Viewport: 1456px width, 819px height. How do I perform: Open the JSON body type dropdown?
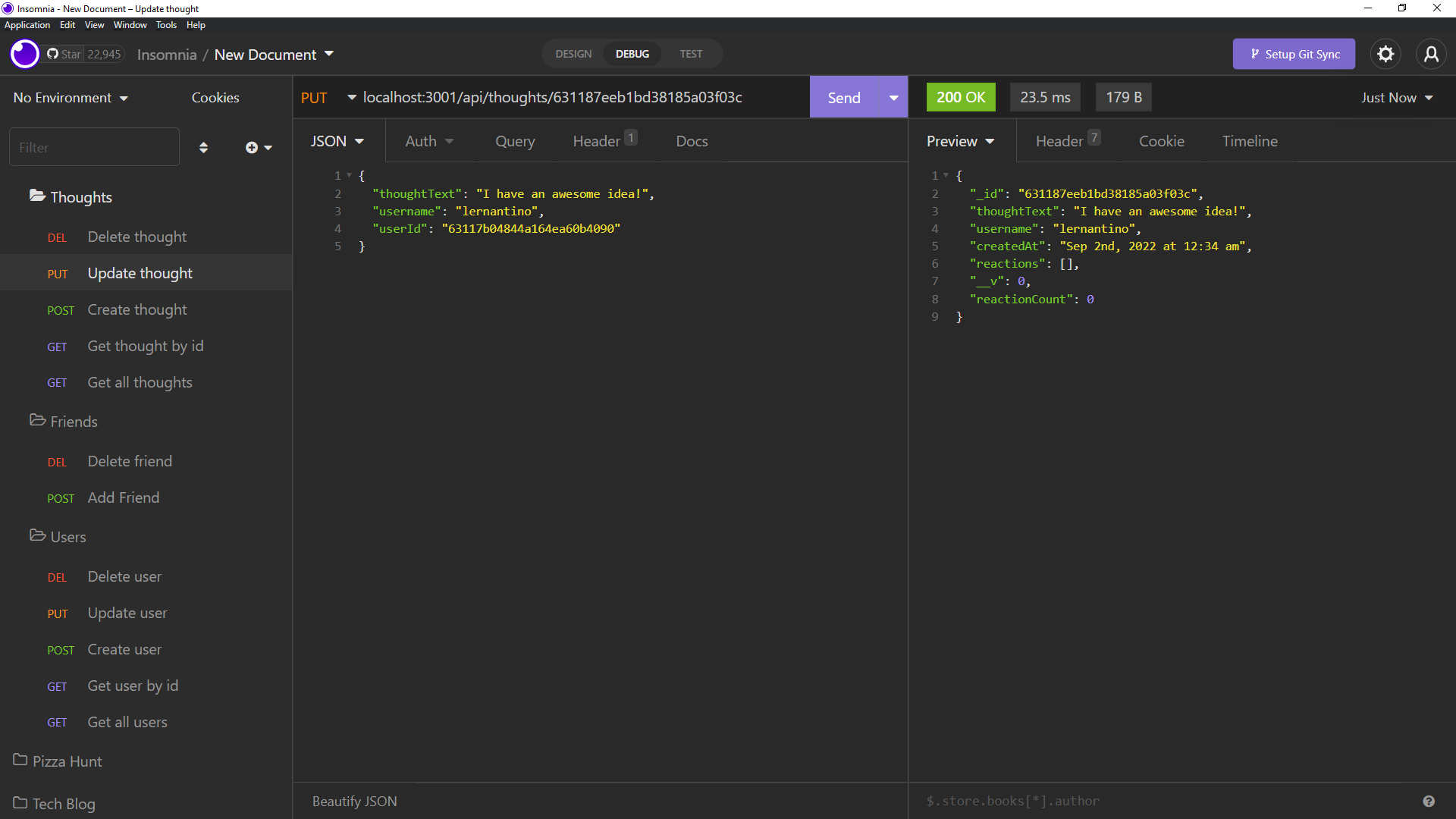337,140
